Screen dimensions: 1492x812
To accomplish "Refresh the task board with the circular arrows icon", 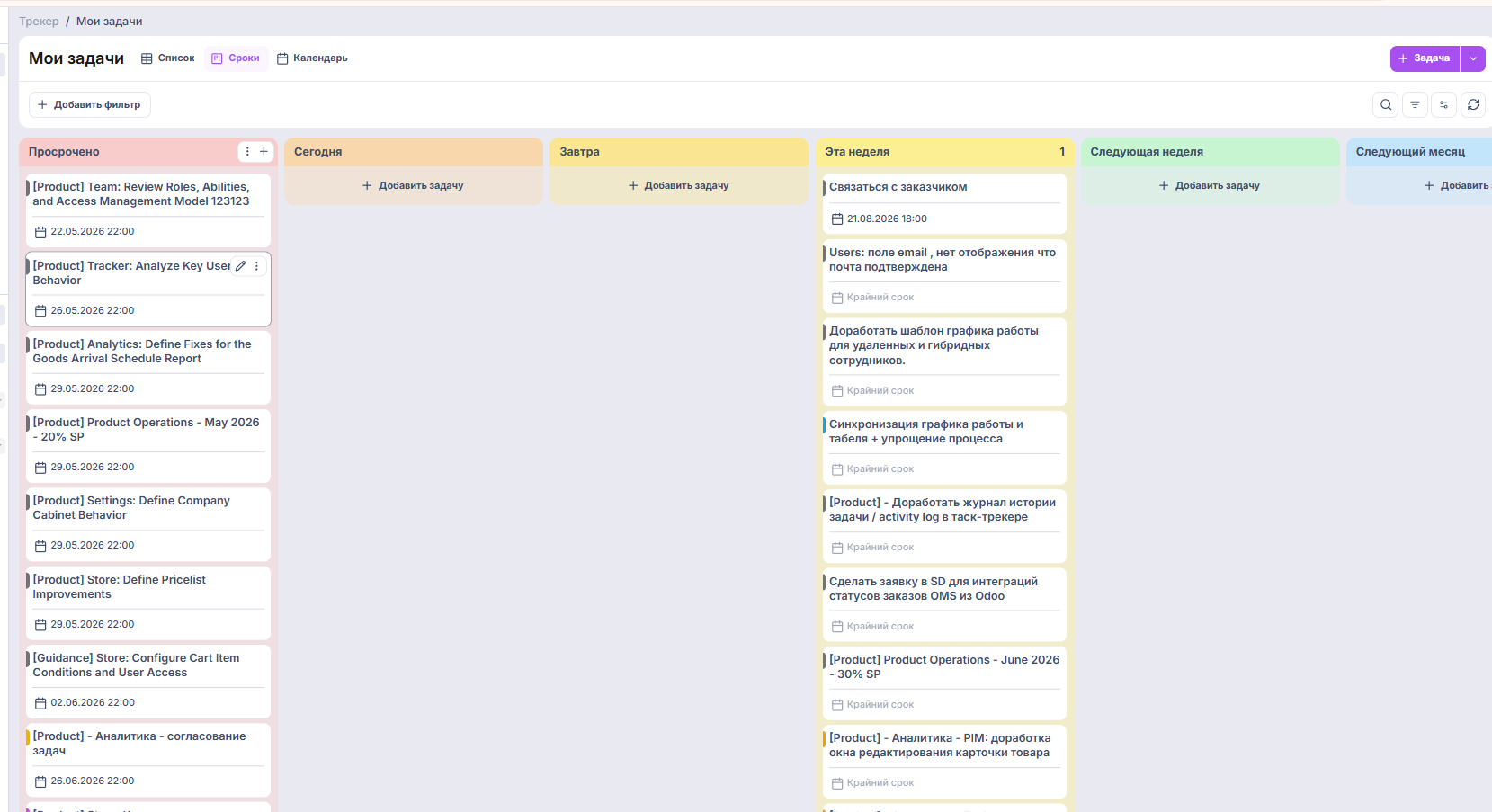I will (1473, 105).
